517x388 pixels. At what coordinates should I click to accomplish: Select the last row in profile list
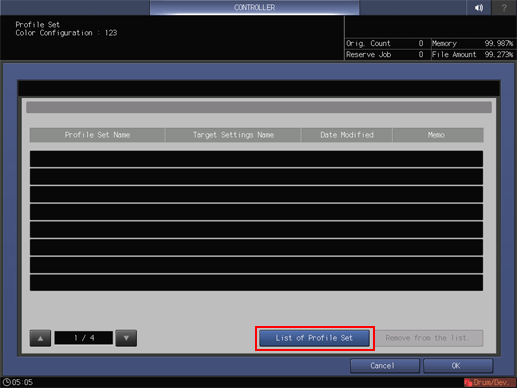(x=256, y=283)
